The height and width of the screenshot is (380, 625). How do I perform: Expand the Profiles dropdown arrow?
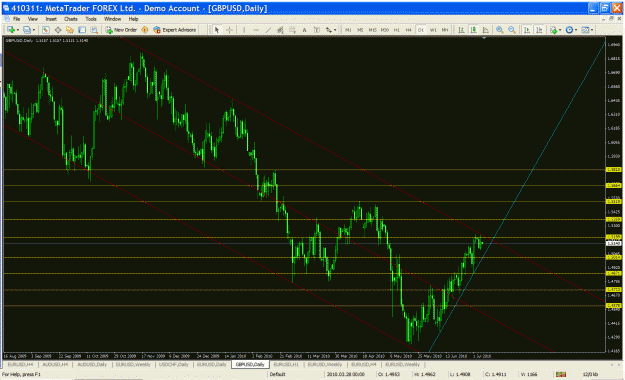click(x=33, y=30)
